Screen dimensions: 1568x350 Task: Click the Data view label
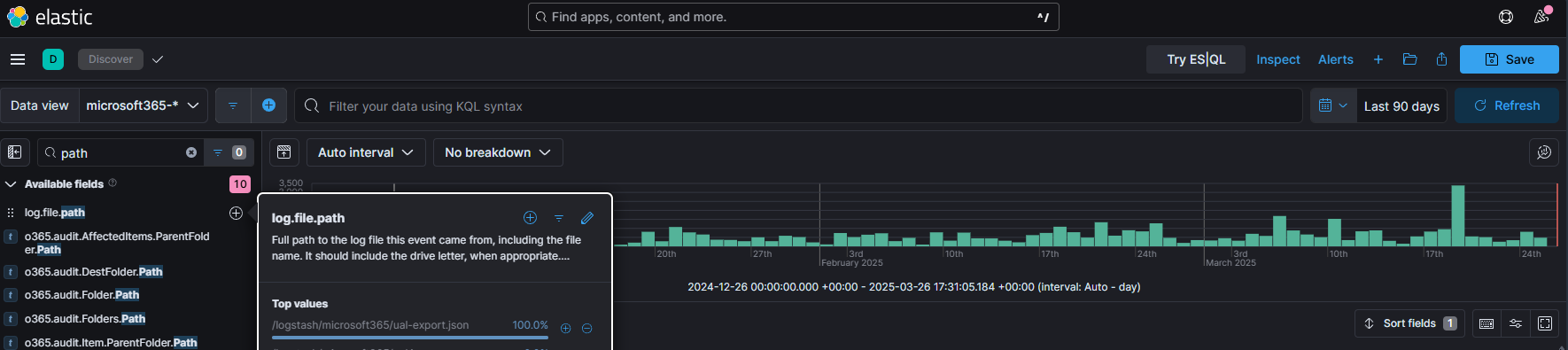coord(40,105)
